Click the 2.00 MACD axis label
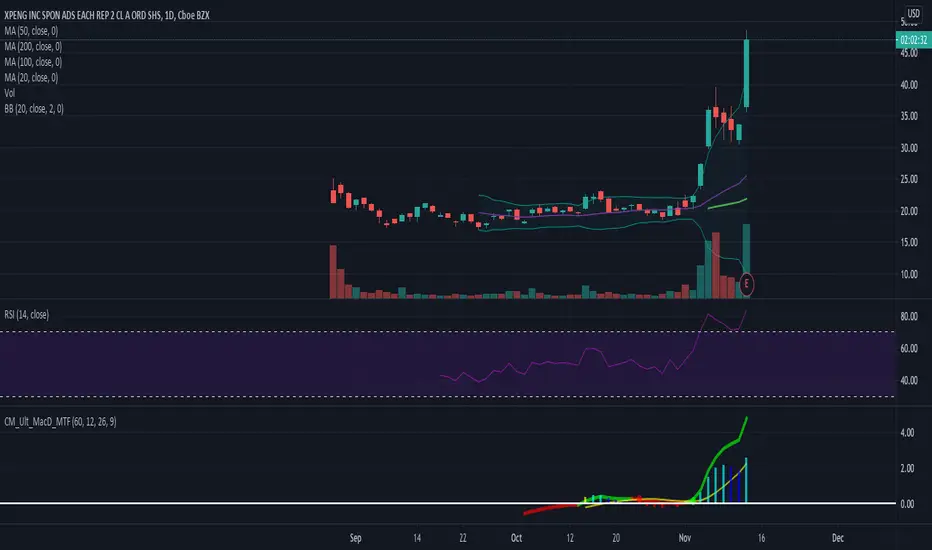Viewport: 932px width, 550px height. (x=907, y=469)
